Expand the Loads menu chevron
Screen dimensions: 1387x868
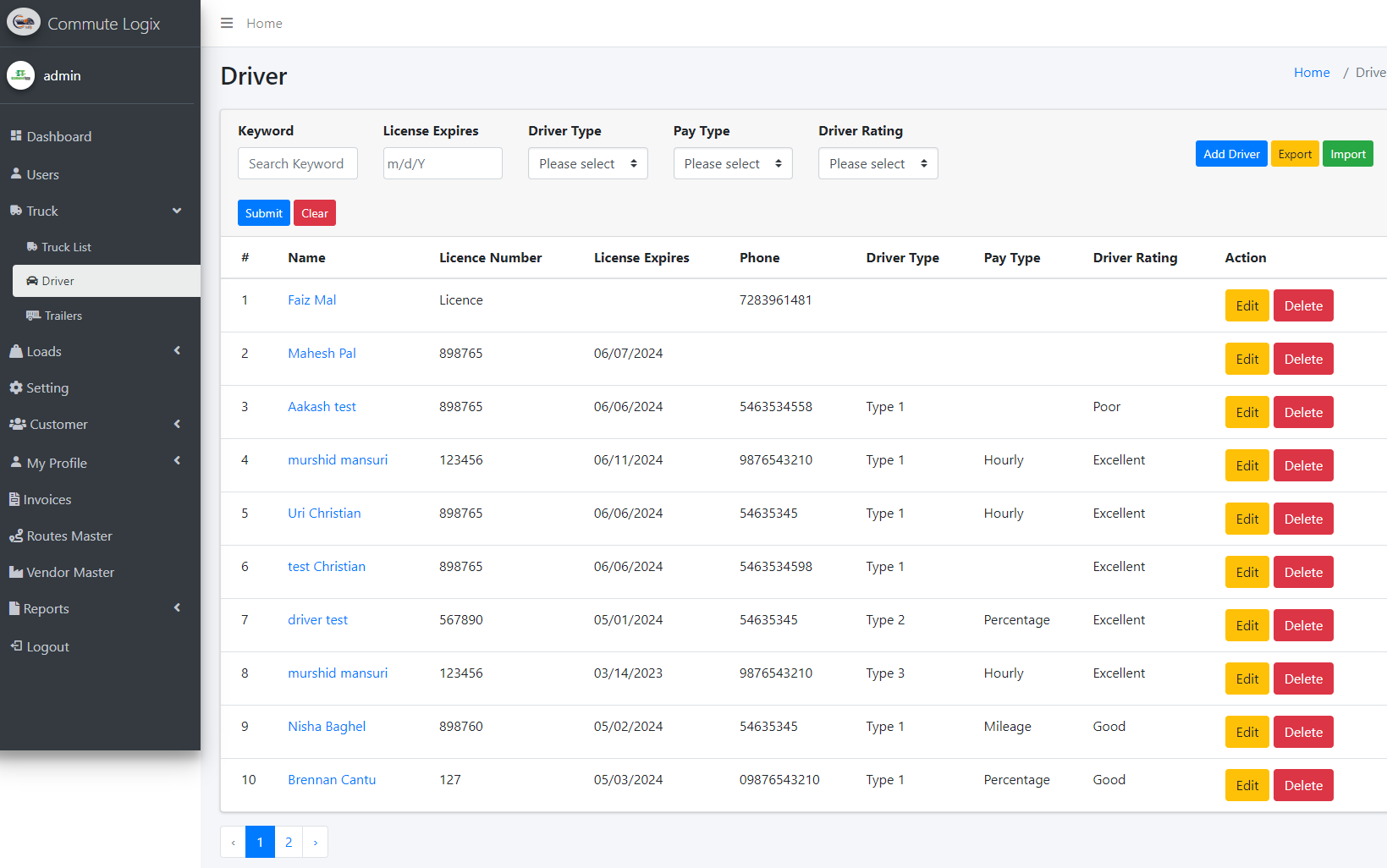point(177,351)
